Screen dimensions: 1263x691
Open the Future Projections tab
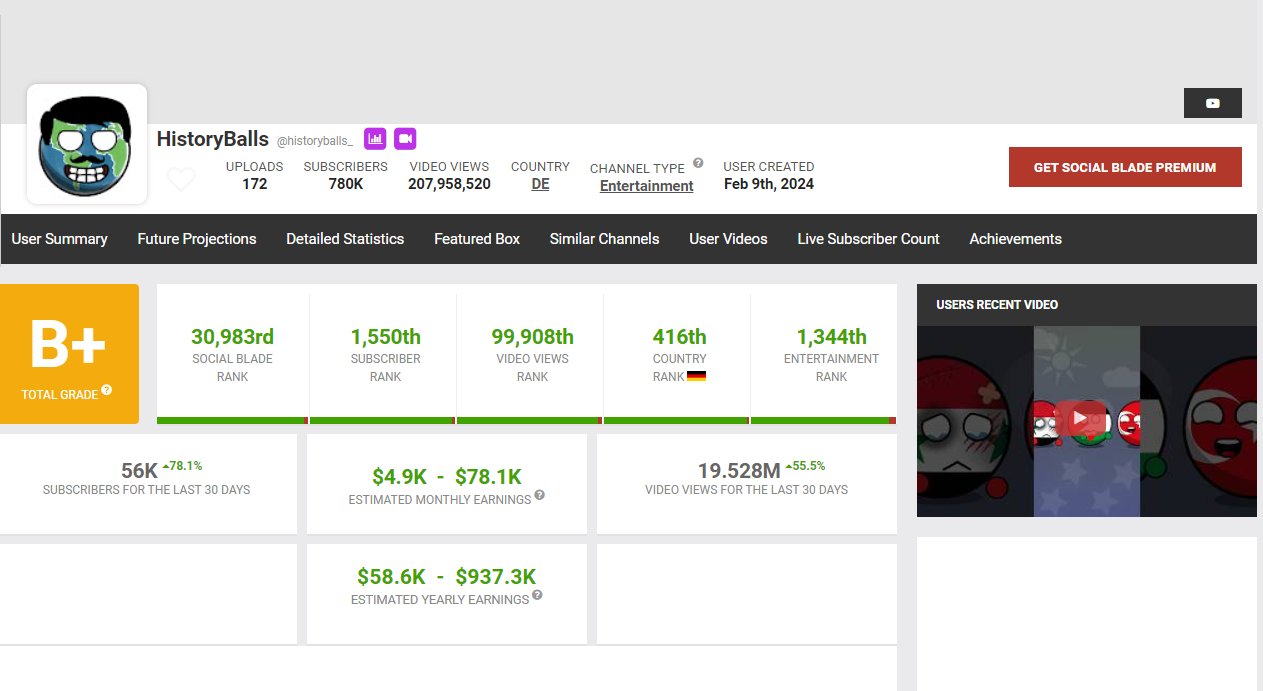pos(197,239)
